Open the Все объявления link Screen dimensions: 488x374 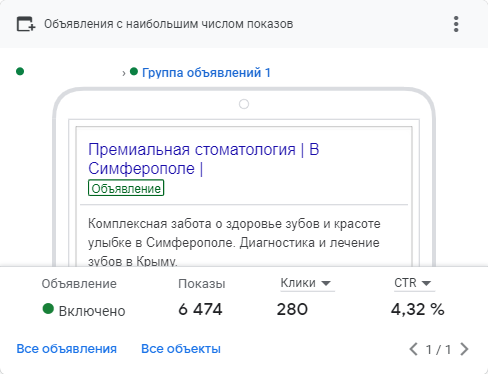pyautogui.click(x=67, y=349)
